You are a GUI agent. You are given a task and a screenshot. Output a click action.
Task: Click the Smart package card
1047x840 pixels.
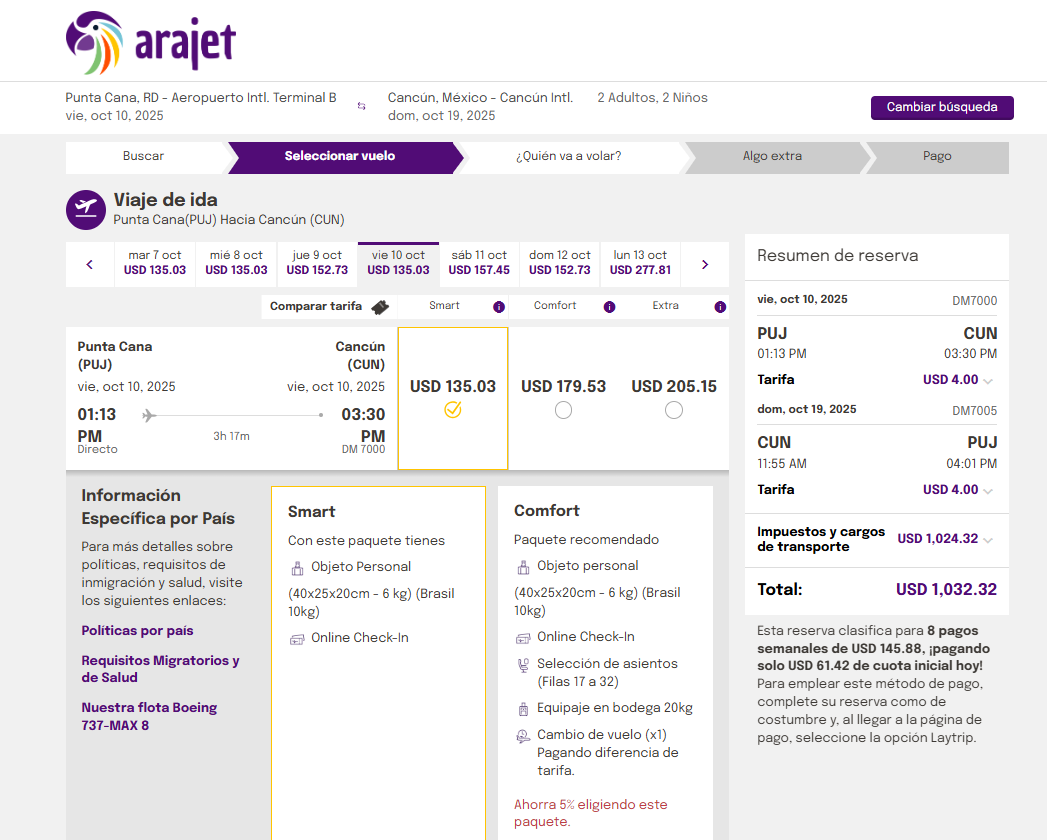coord(379,663)
